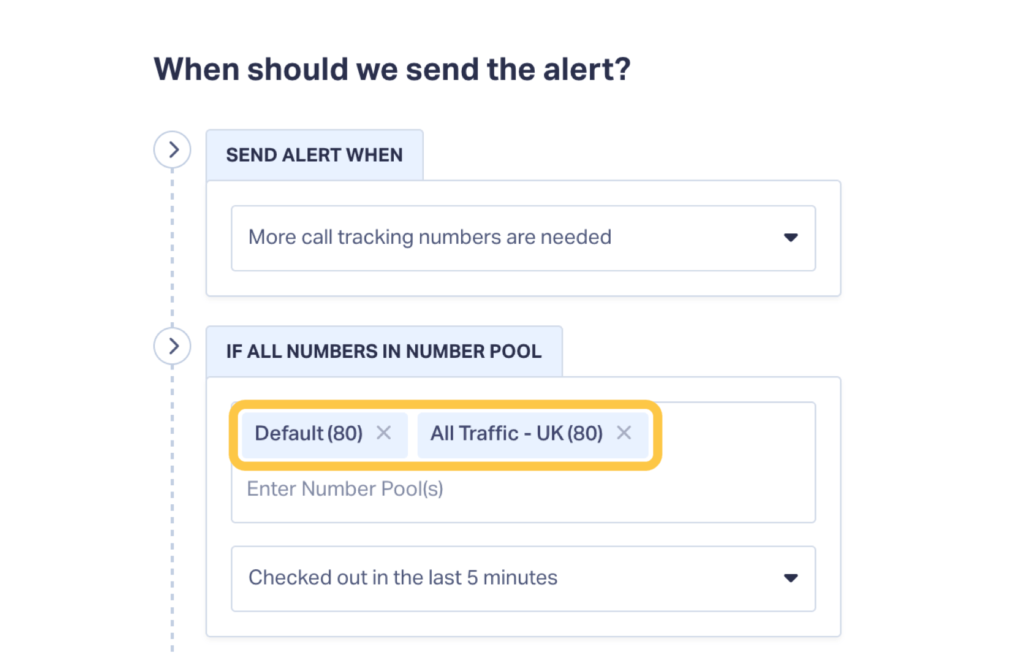Expand the IF ALL NUMBERS IN NUMBER POOL chevron icon
Image resolution: width=1024 pixels, height=658 pixels.
tap(172, 345)
